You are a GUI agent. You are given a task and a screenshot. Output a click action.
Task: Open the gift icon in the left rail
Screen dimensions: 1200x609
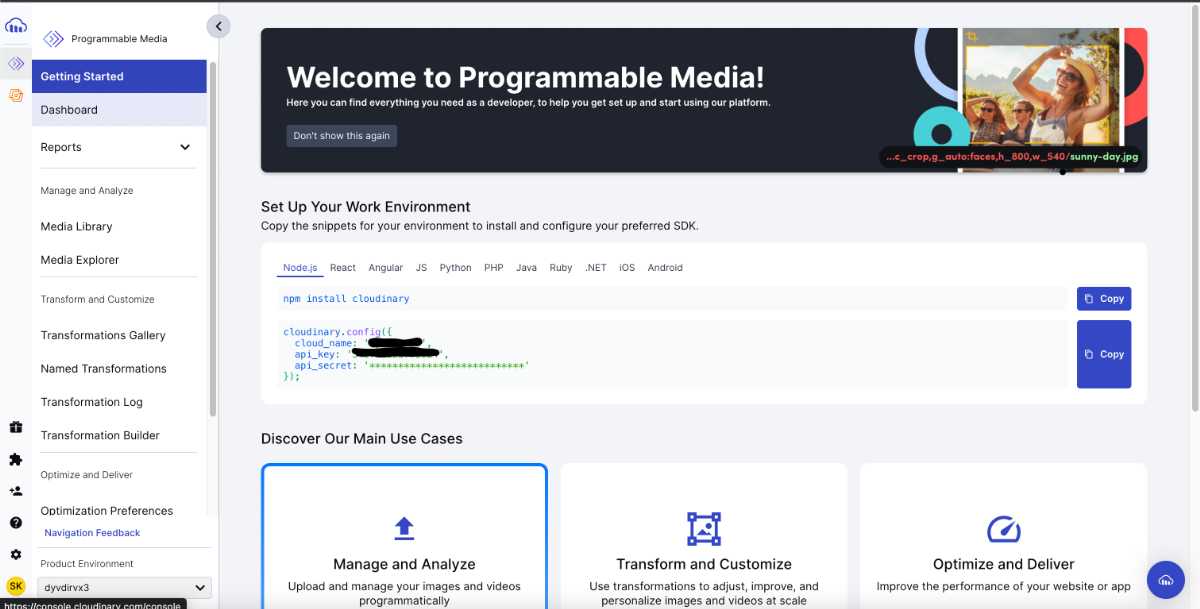click(16, 427)
